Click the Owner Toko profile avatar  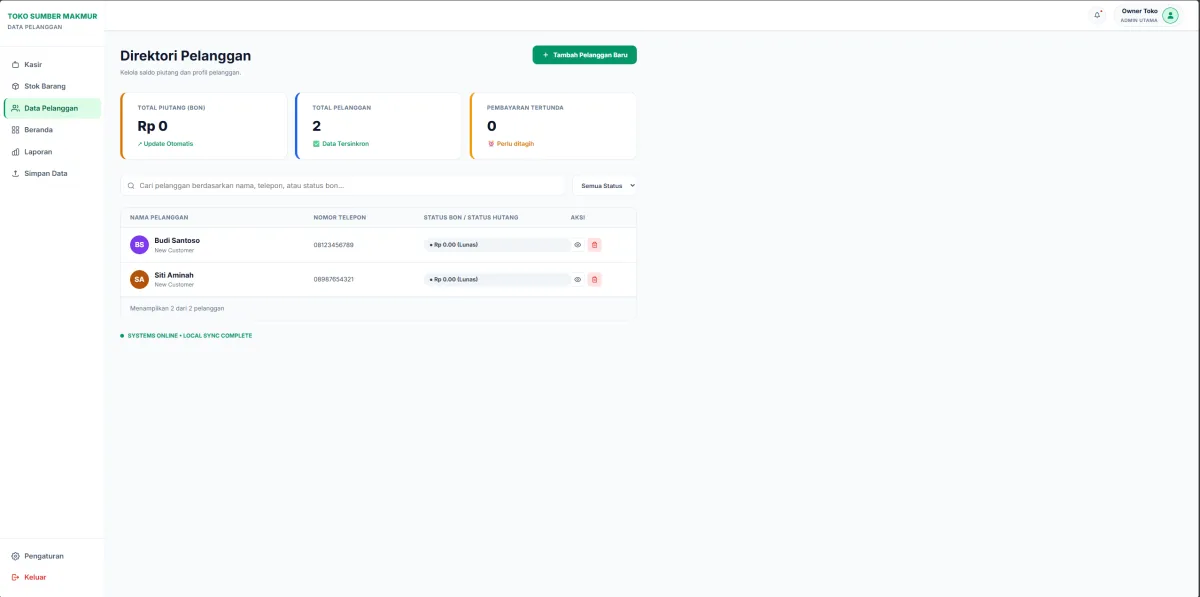point(1170,15)
